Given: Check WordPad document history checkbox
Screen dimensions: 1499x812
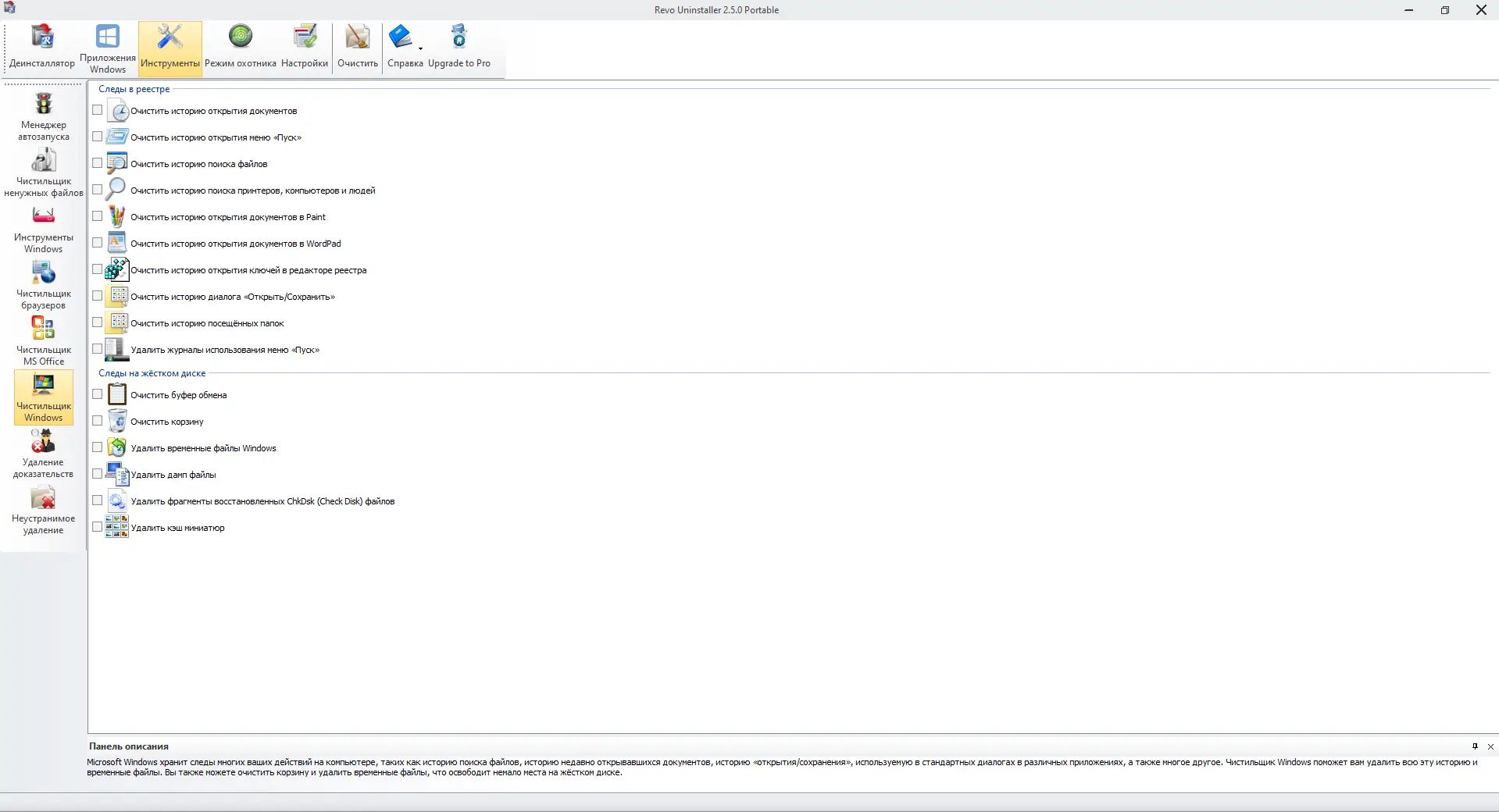Looking at the screenshot, I should point(98,243).
